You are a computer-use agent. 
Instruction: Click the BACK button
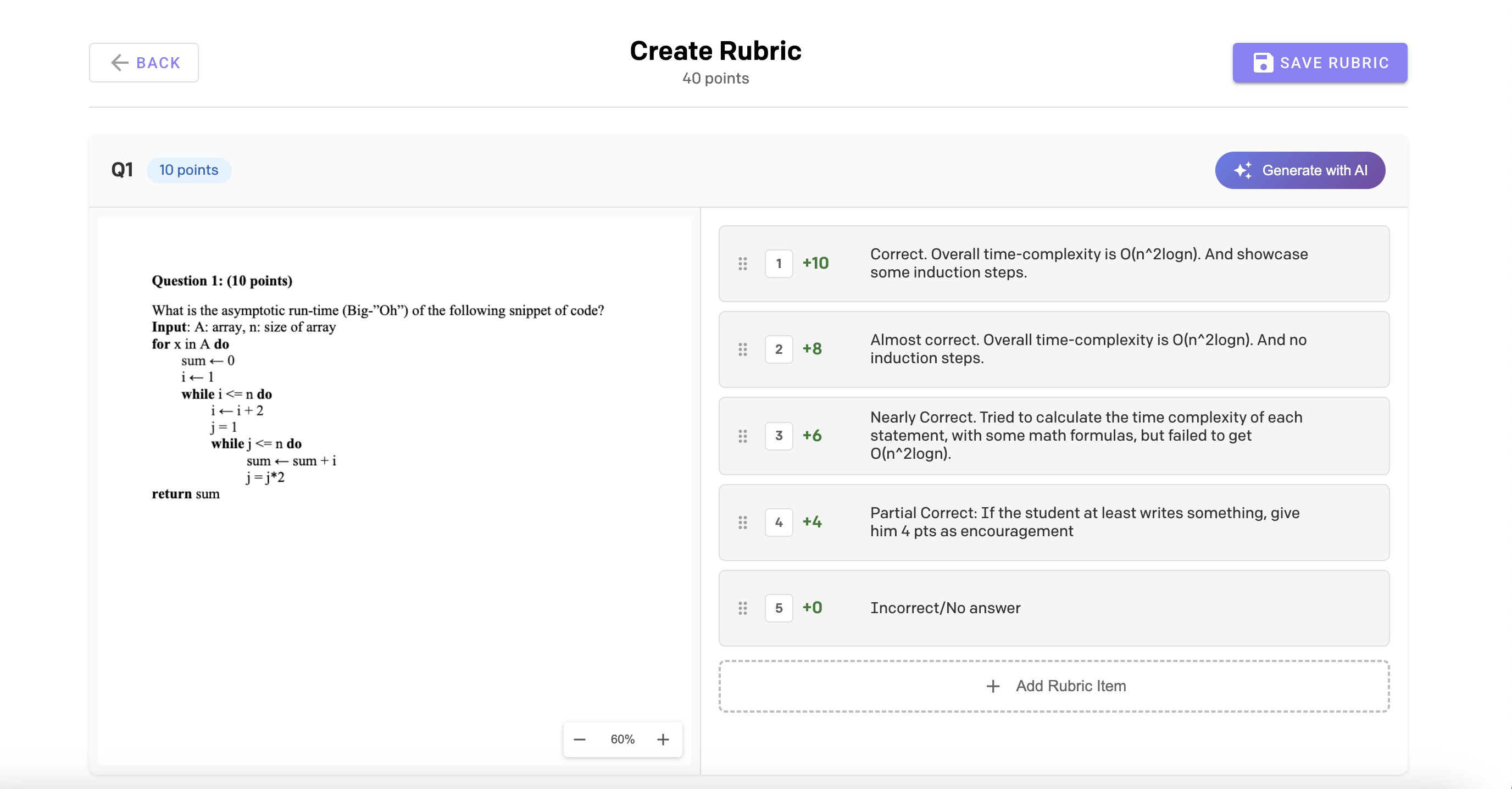tap(144, 62)
